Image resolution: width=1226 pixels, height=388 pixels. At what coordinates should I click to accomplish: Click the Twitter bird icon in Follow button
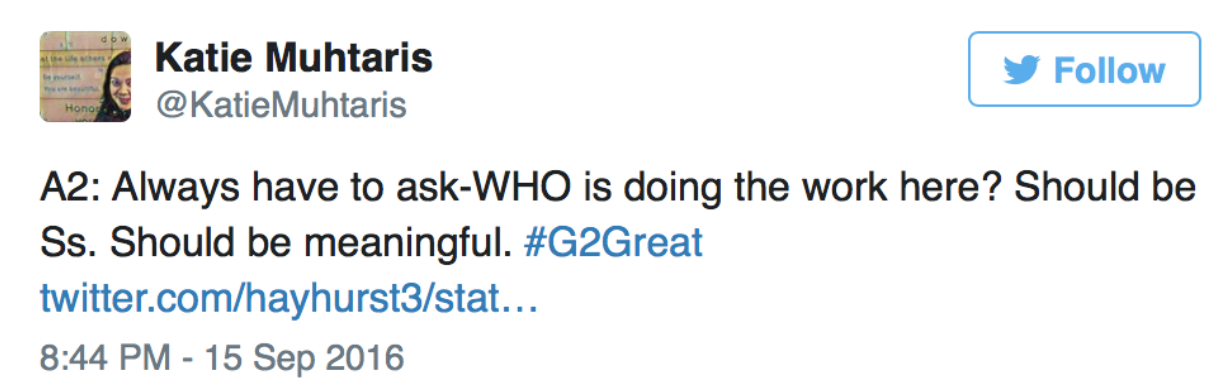pos(1022,70)
